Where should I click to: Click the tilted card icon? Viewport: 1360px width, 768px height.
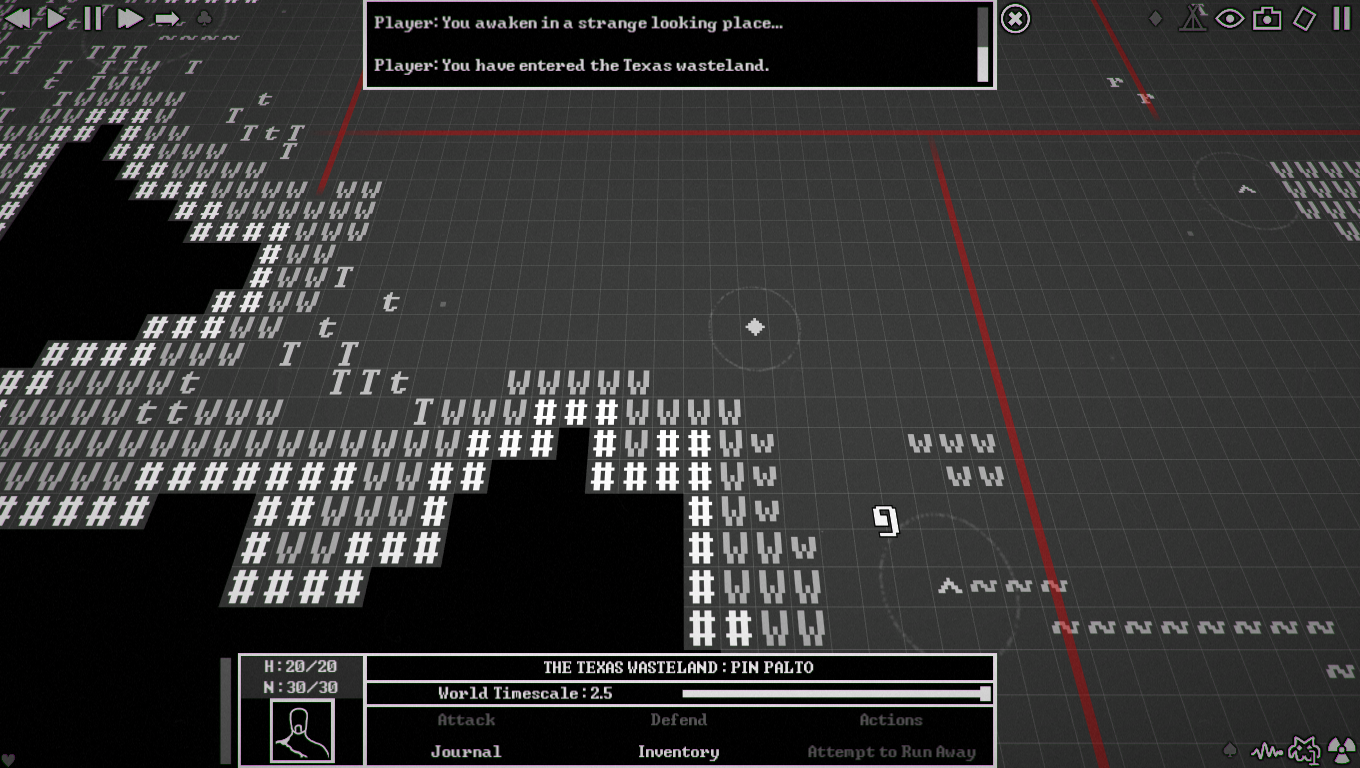tap(1304, 18)
